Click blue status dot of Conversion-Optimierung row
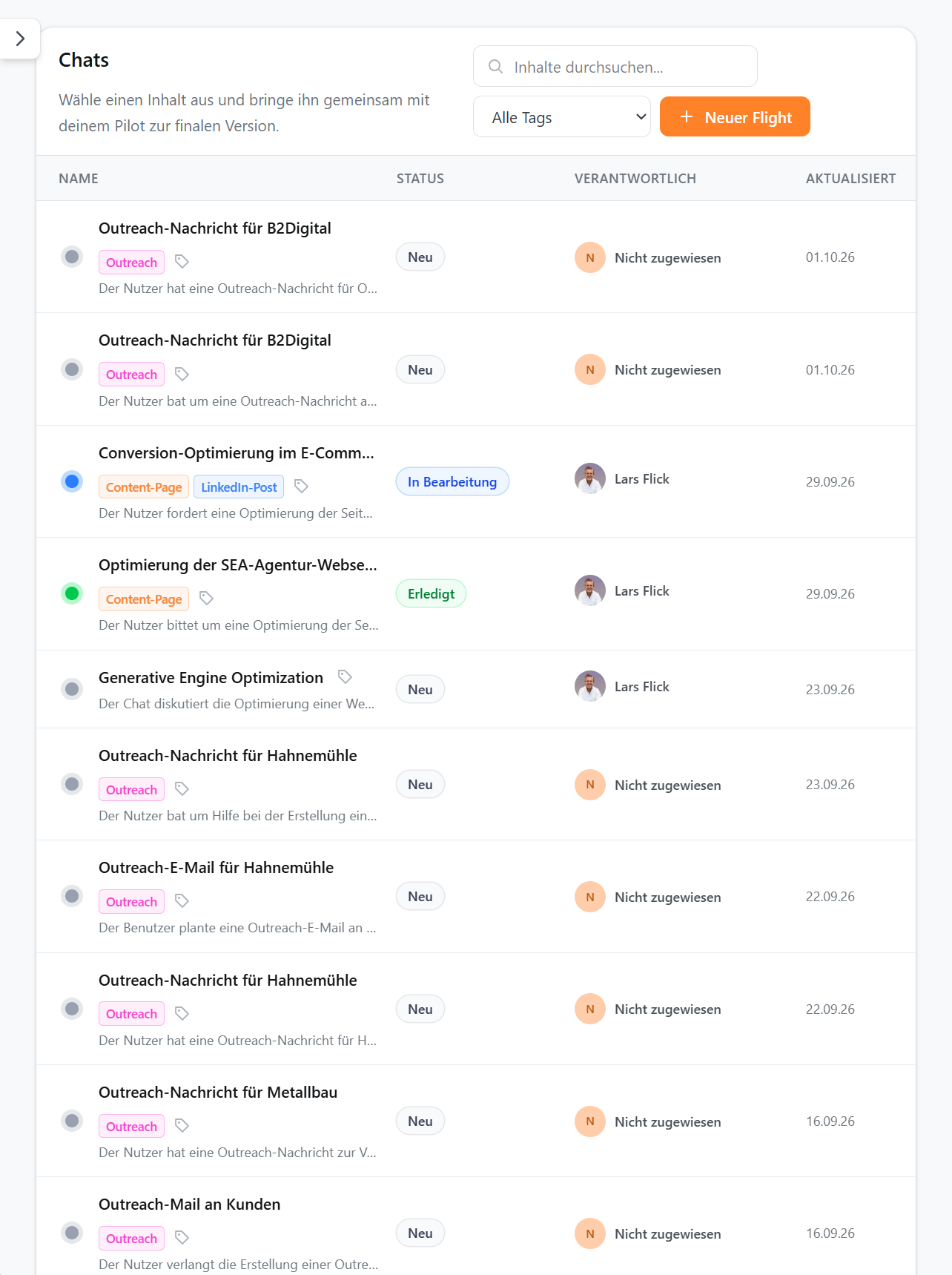This screenshot has width=952, height=1275. click(72, 481)
